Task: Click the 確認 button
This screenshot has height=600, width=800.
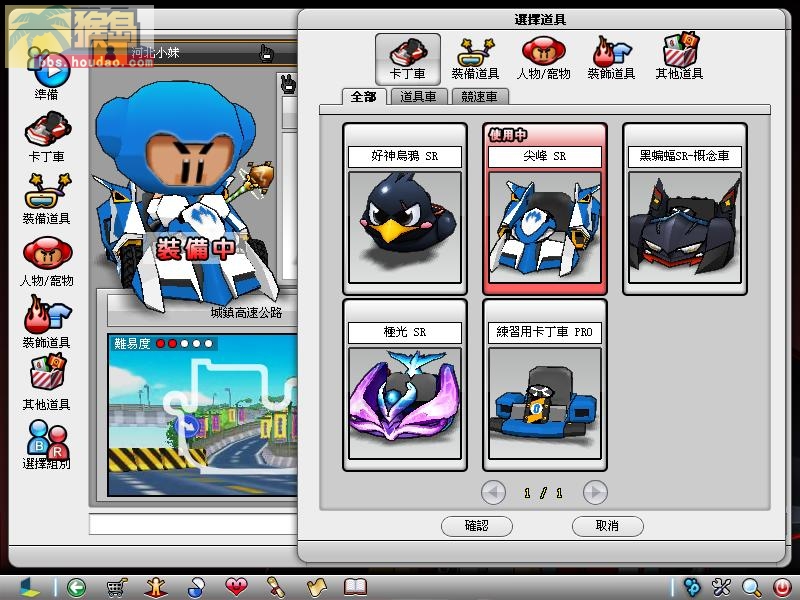Action: click(x=477, y=526)
